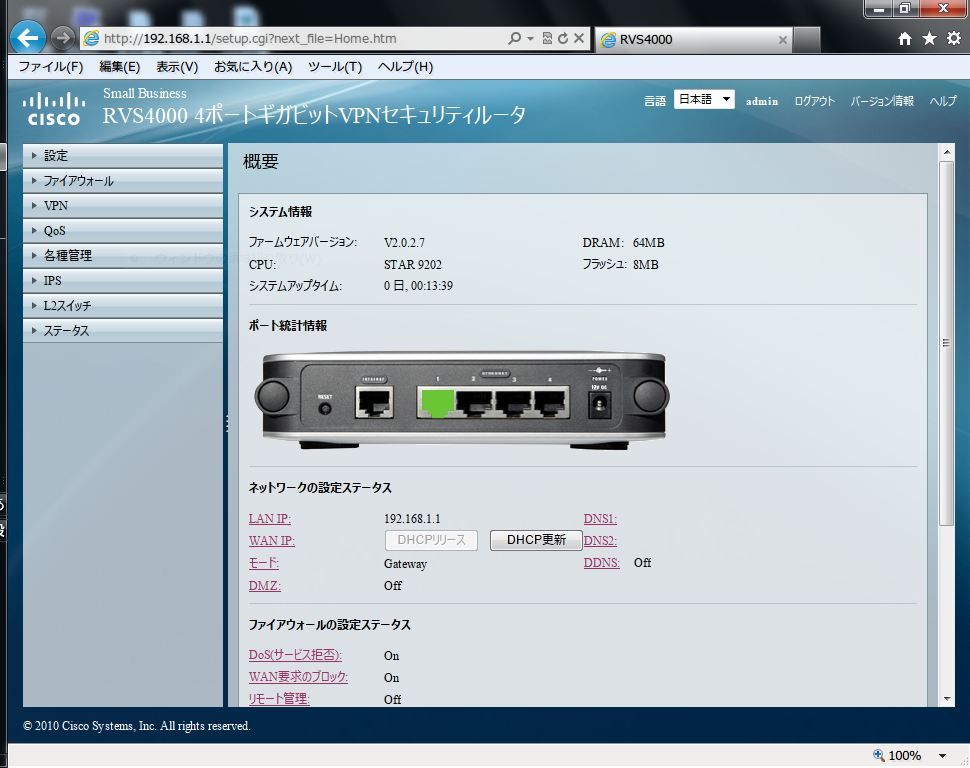
Task: Expand the ファイアウォール menu section
Action: [122, 181]
